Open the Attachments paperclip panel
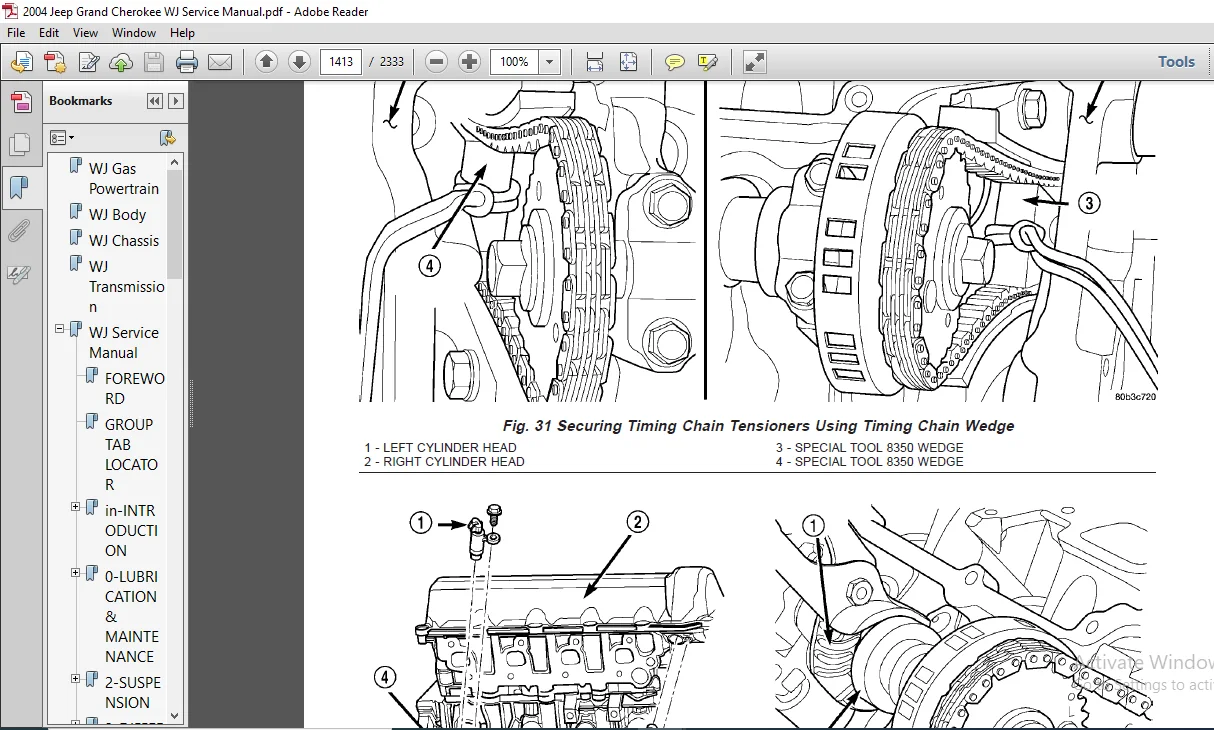 [20, 231]
